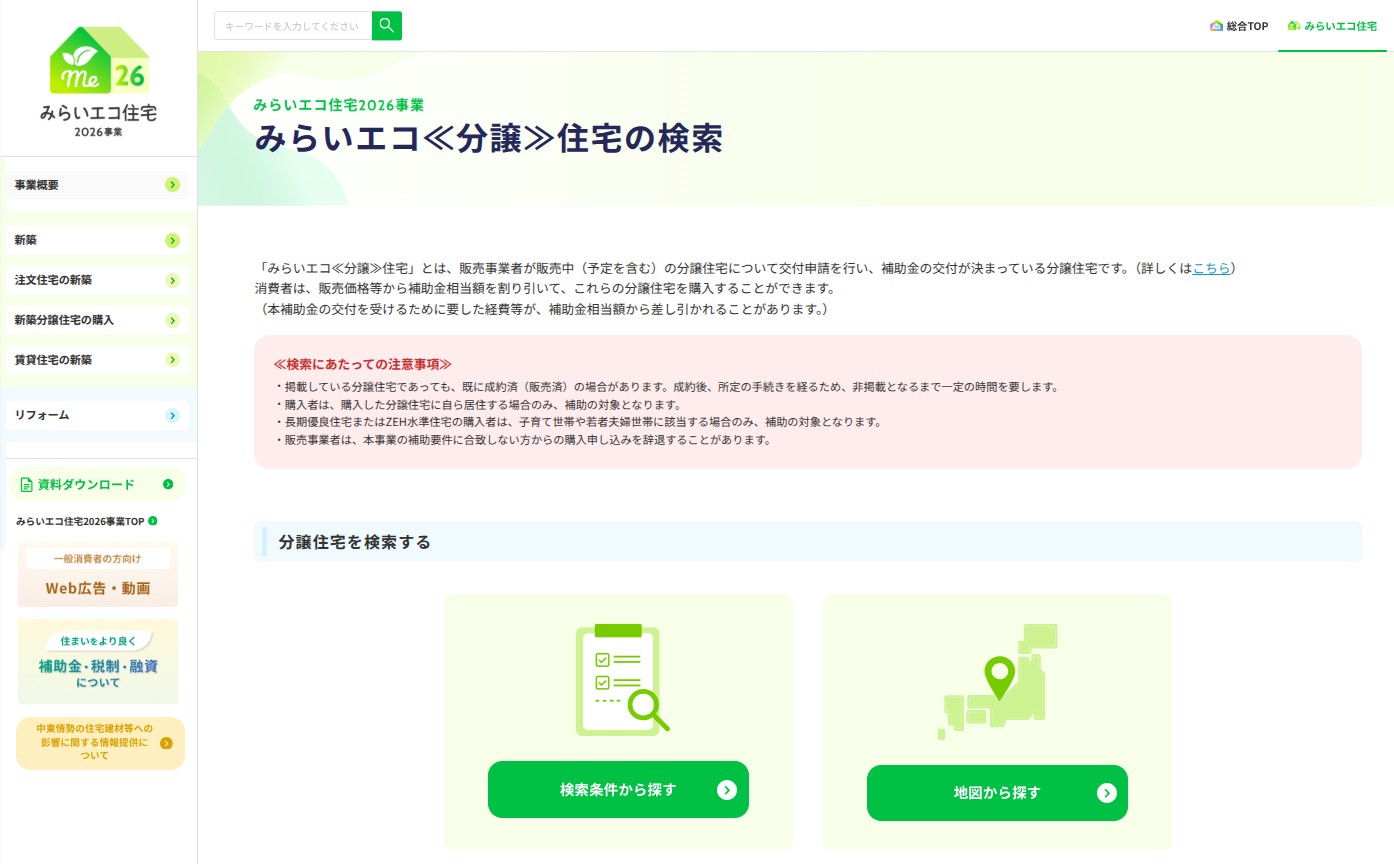This screenshot has width=1394, height=864.
Task: Click the orange arrow on 中東情勢 banner
Action: (166, 743)
